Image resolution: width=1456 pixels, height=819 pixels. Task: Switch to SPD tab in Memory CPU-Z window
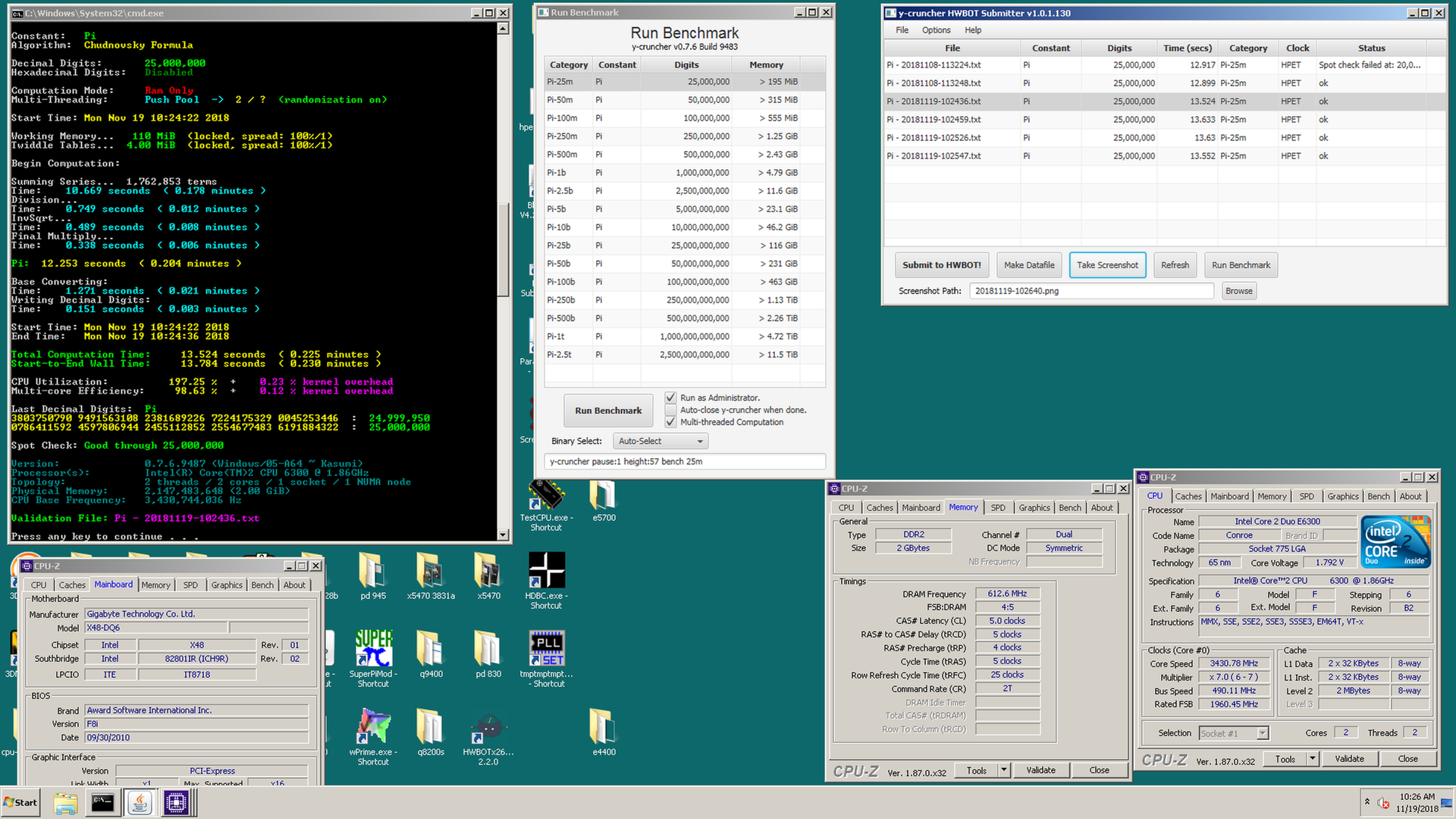click(998, 508)
